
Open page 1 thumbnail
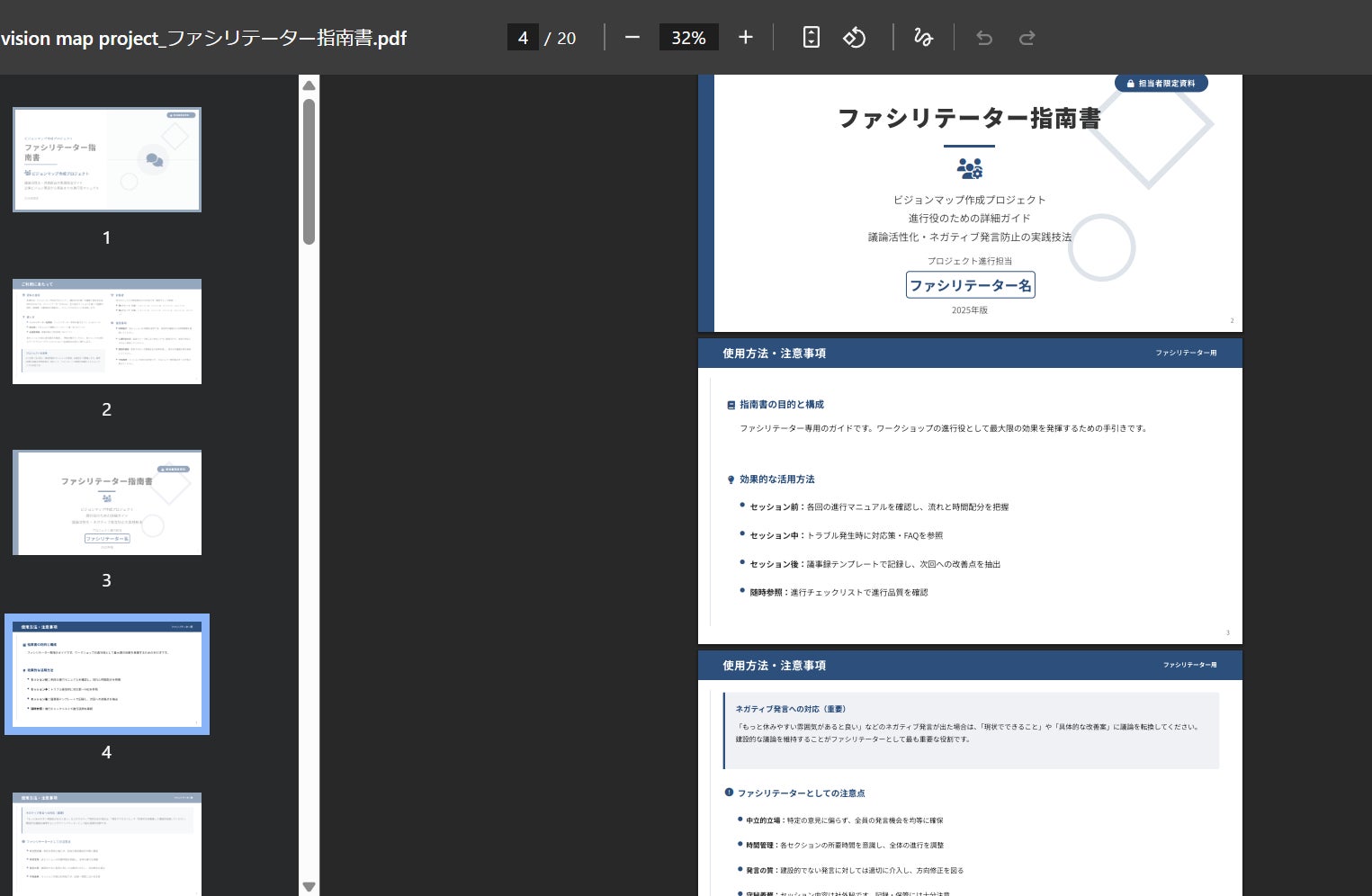(106, 160)
